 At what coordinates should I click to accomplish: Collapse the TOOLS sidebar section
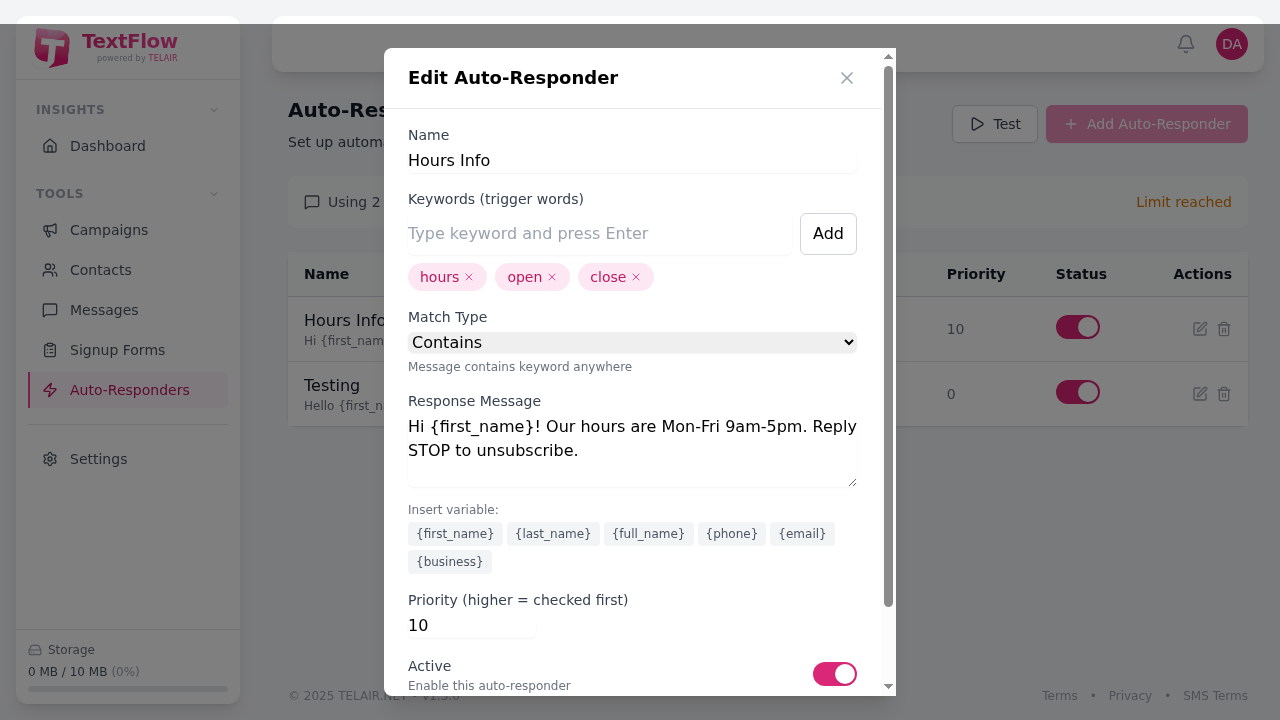click(213, 193)
